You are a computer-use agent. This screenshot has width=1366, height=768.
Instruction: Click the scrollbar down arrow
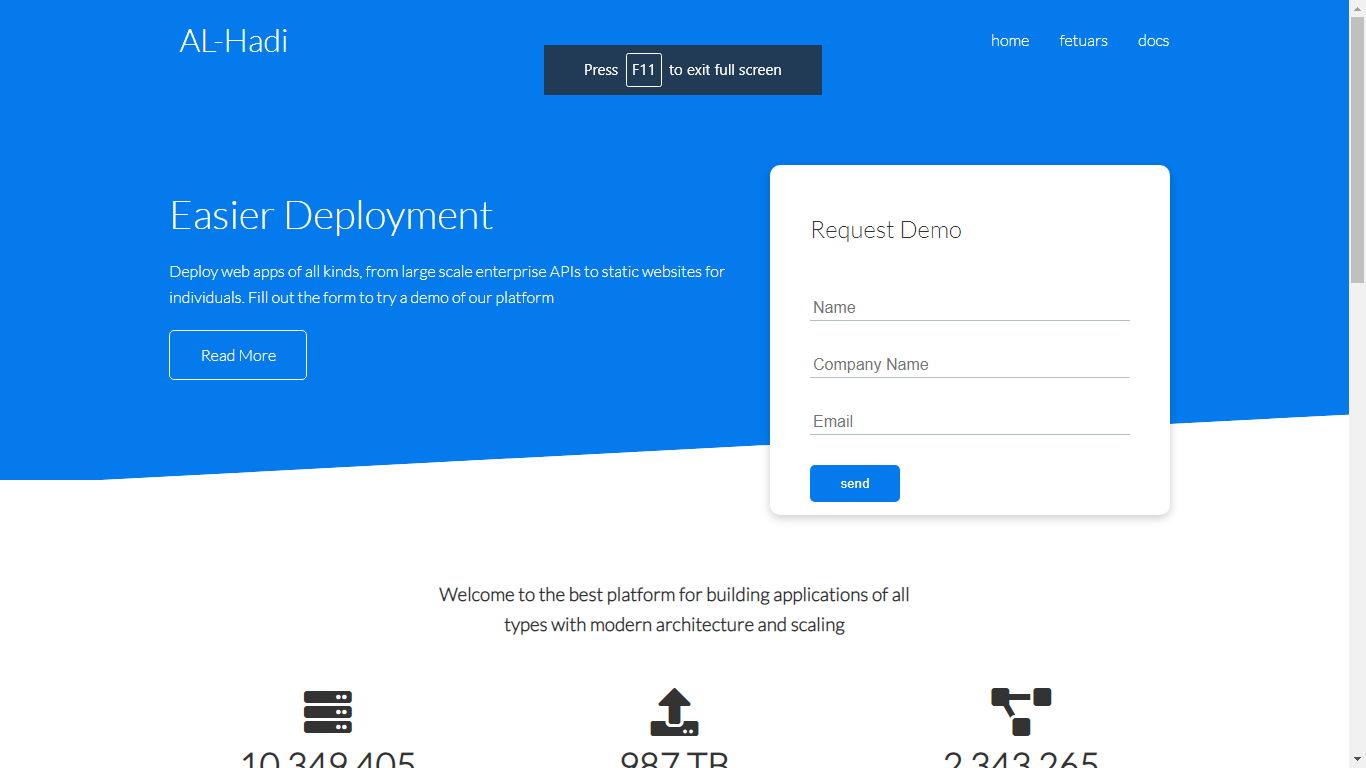1358,759
